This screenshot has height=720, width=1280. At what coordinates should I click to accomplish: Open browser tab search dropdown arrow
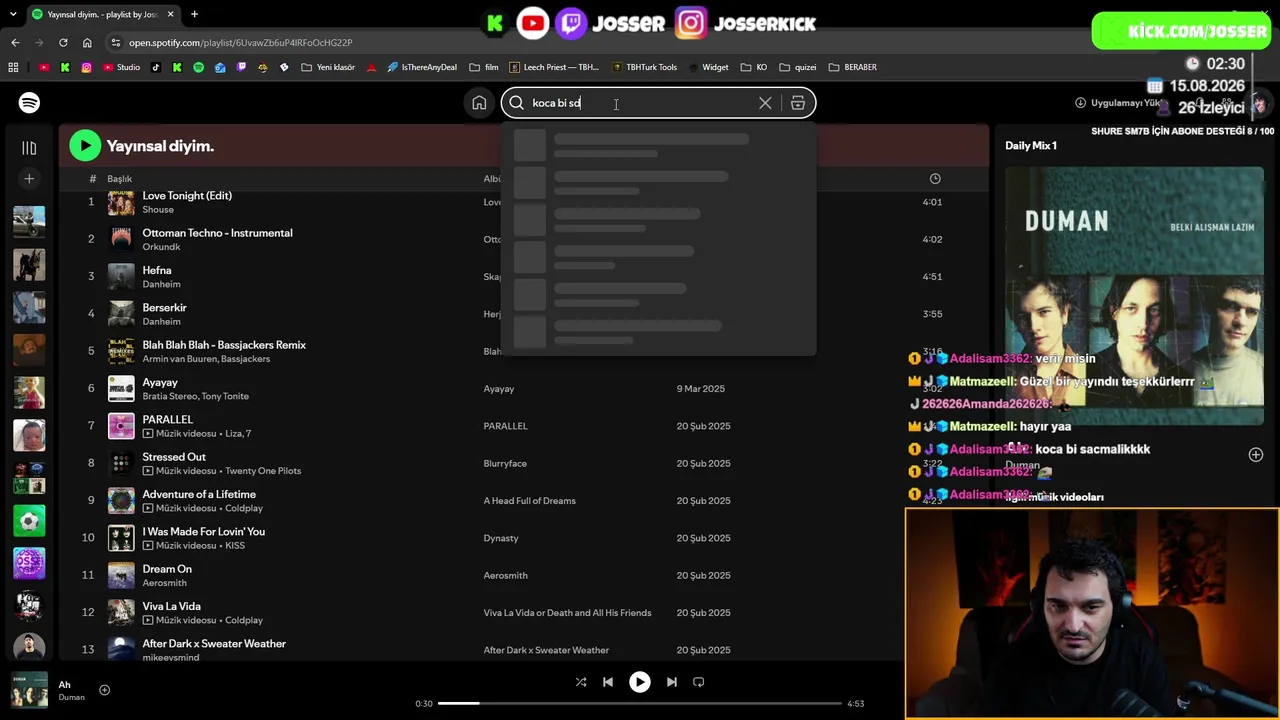coord(11,15)
